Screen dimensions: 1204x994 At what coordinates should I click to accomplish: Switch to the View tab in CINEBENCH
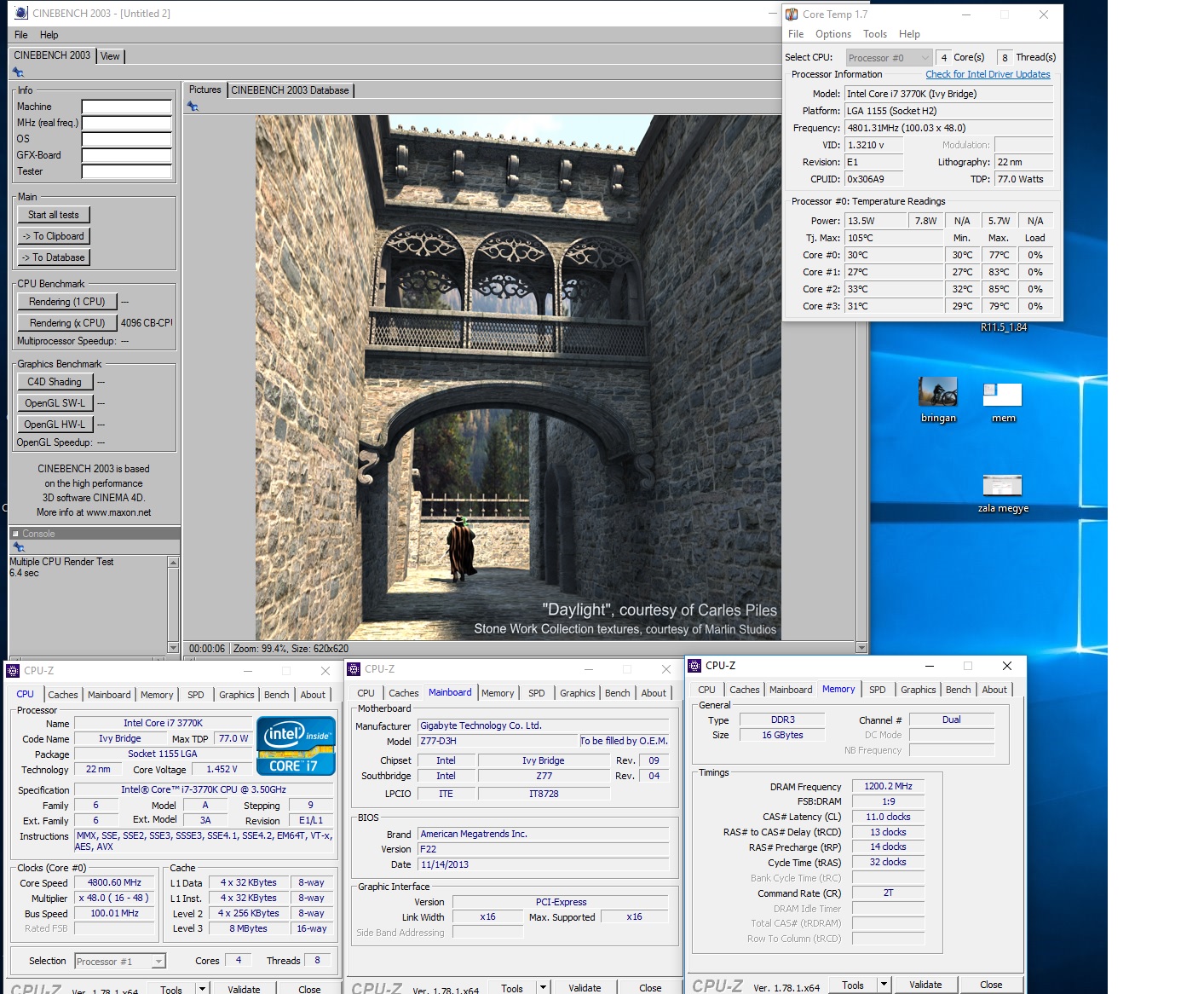tap(111, 56)
